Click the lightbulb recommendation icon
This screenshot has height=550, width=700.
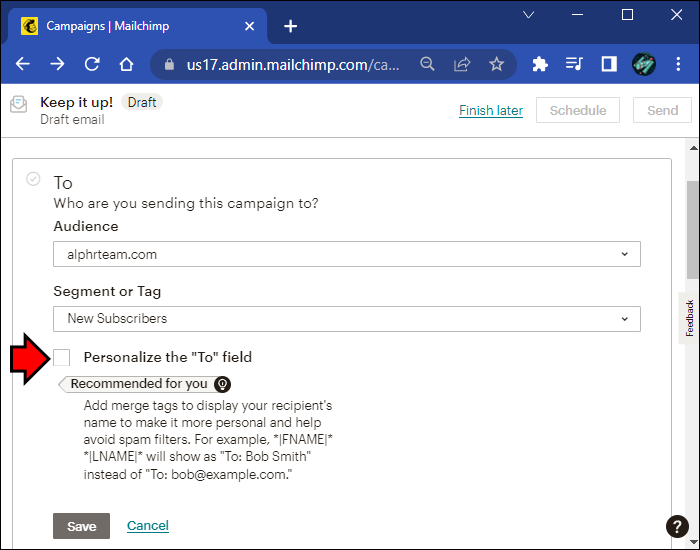click(223, 384)
